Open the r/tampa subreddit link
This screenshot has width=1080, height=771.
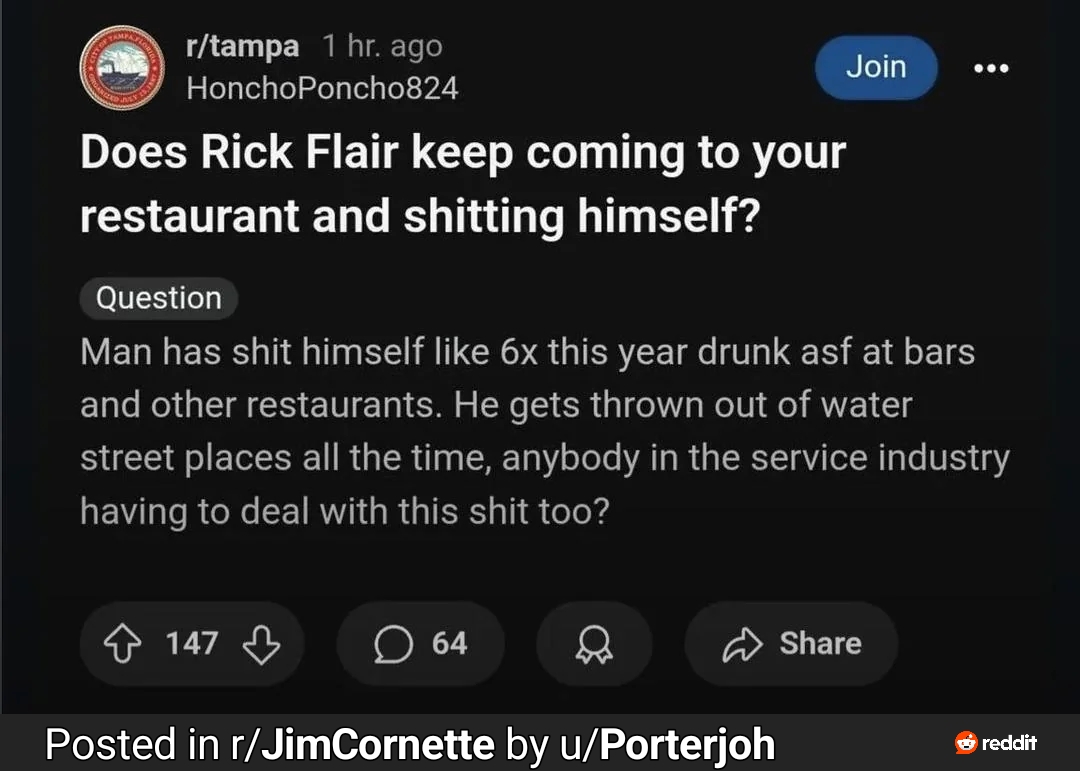coord(243,46)
